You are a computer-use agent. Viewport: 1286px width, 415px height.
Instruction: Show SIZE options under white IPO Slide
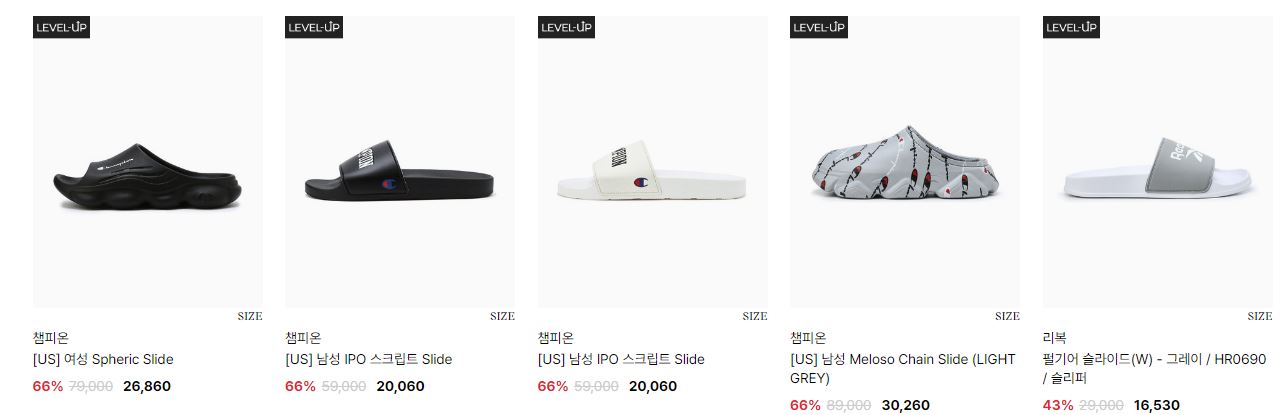(x=755, y=316)
